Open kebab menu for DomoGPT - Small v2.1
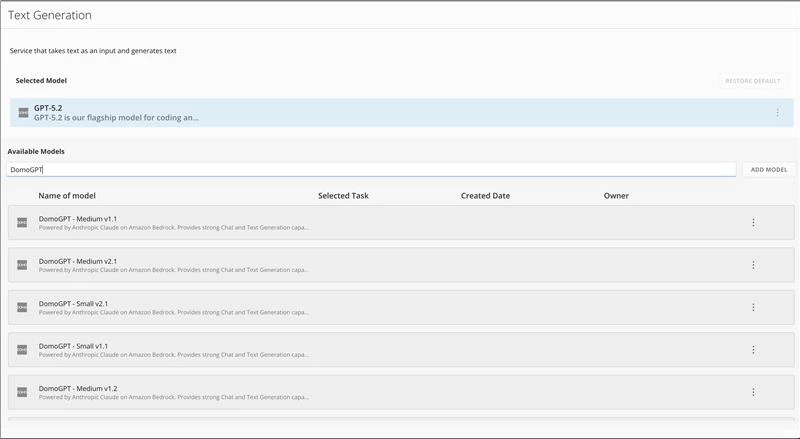 tap(753, 307)
